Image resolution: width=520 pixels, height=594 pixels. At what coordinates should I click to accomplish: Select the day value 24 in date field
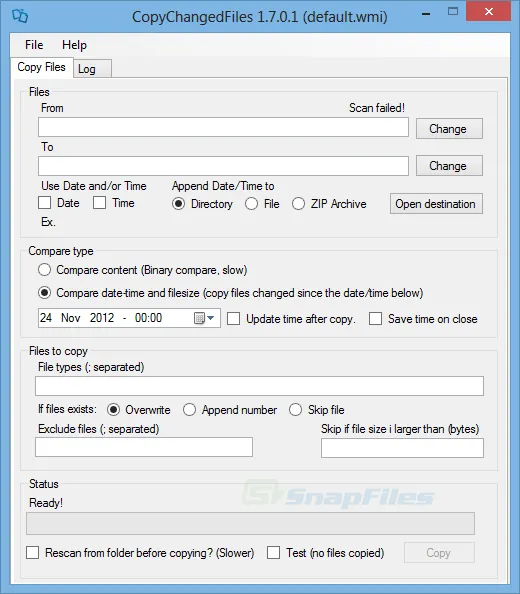[x=46, y=317]
